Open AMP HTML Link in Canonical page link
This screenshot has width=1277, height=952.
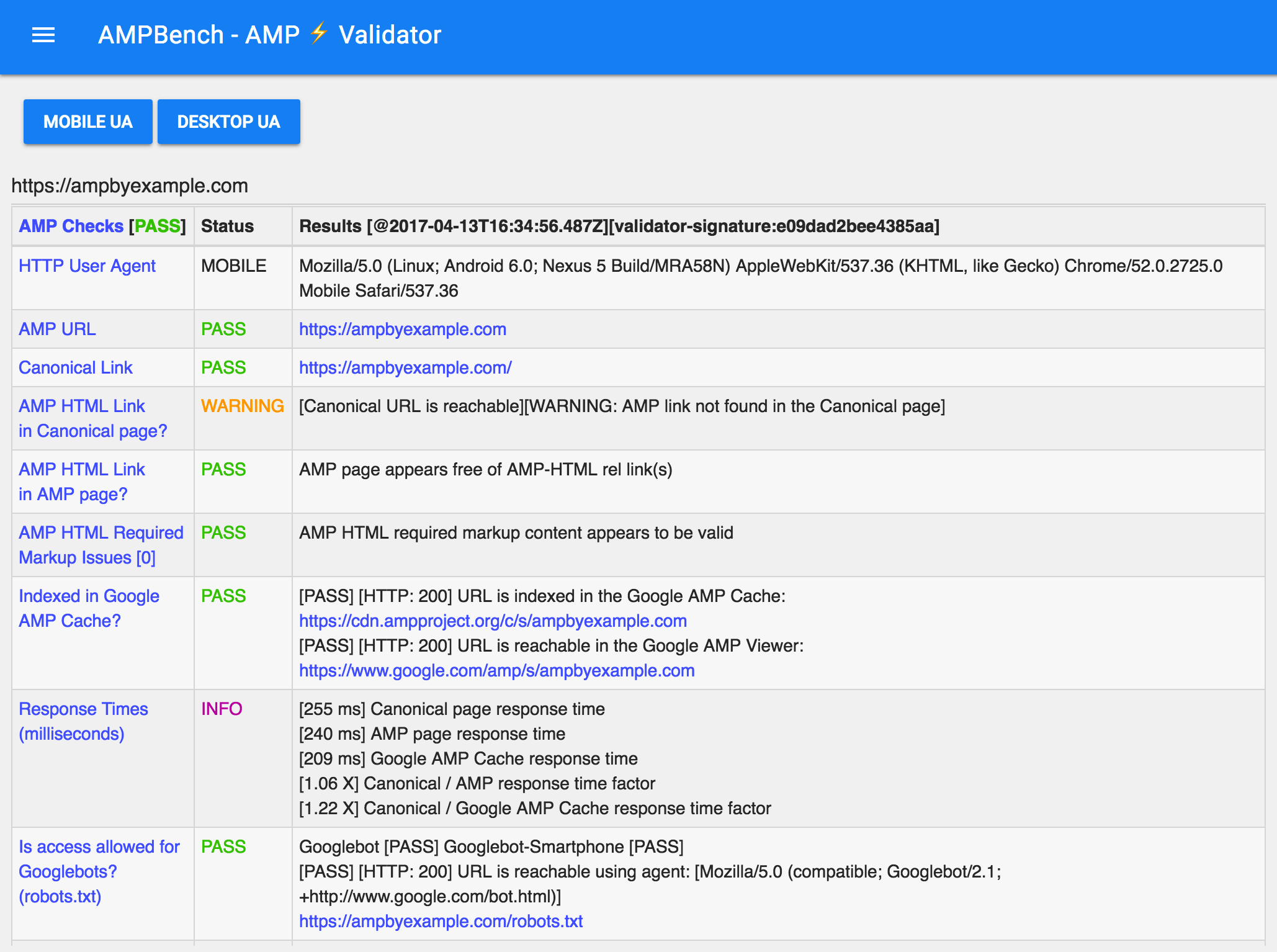[92, 418]
